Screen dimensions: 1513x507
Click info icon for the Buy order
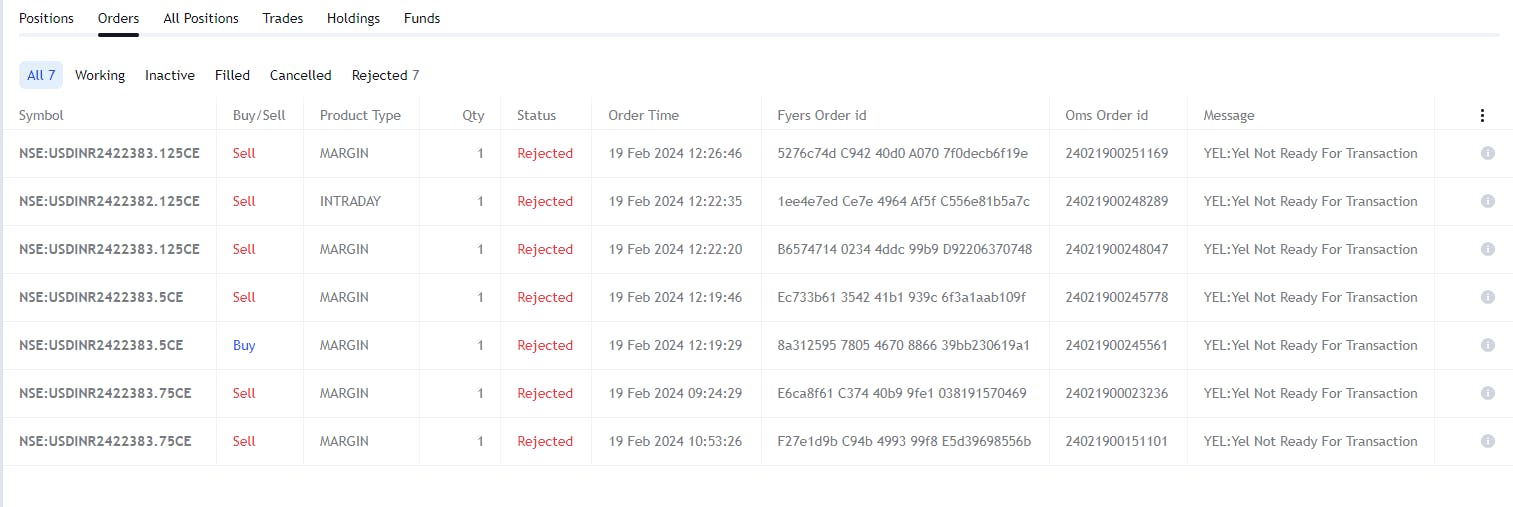[1487, 345]
